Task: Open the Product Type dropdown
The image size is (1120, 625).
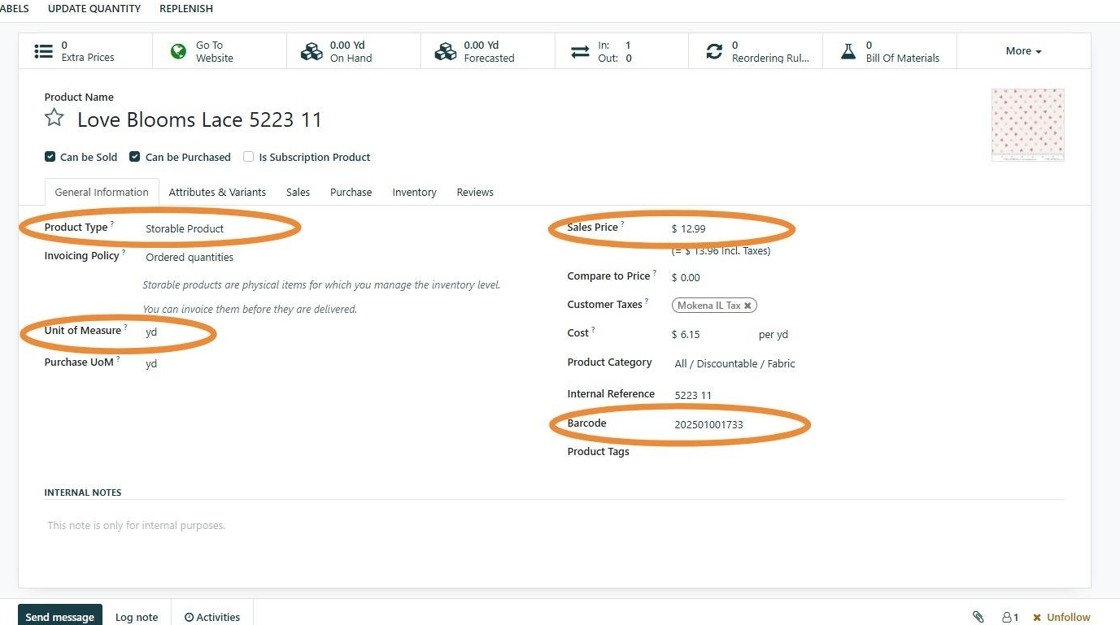Action: click(x=214, y=229)
